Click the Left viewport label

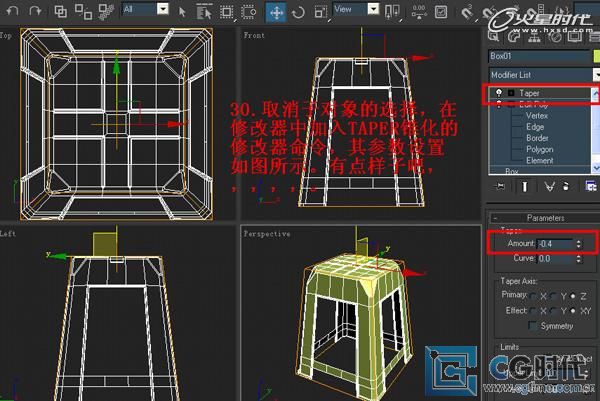tap(8, 233)
